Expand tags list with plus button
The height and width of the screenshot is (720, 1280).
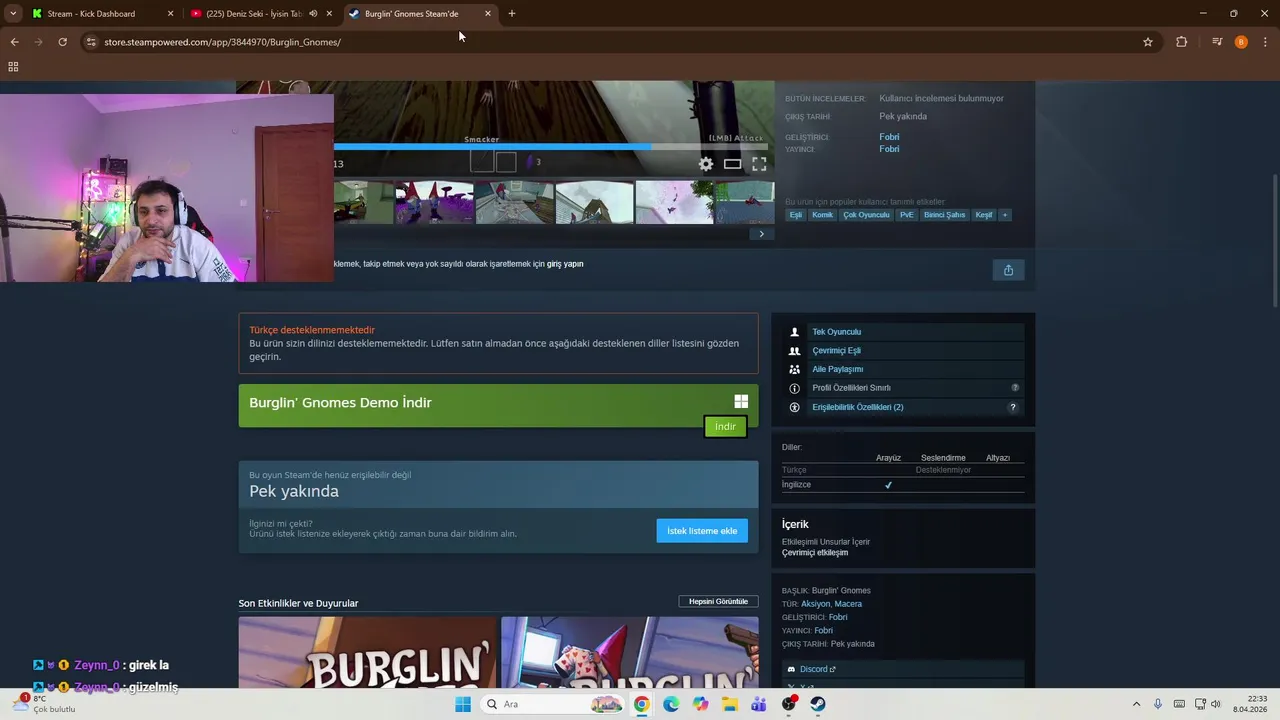tap(1005, 215)
